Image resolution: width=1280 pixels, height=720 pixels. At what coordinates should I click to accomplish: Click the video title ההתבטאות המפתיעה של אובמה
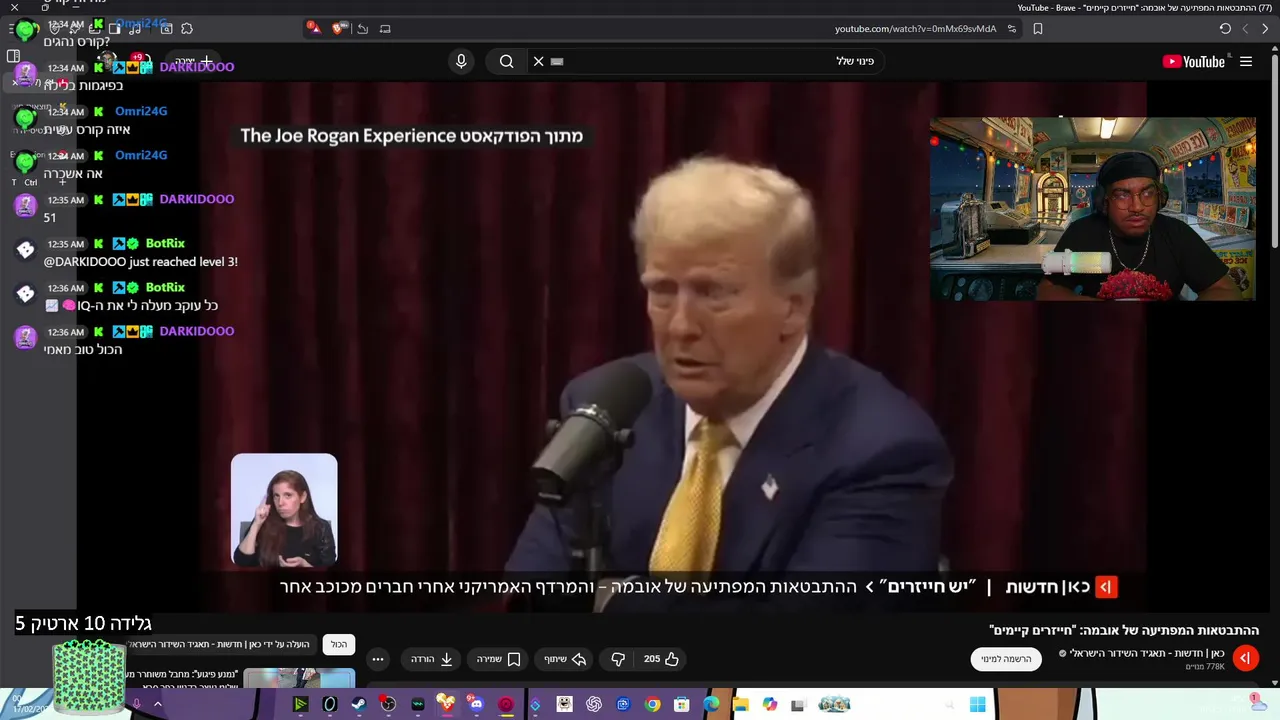click(x=1124, y=630)
